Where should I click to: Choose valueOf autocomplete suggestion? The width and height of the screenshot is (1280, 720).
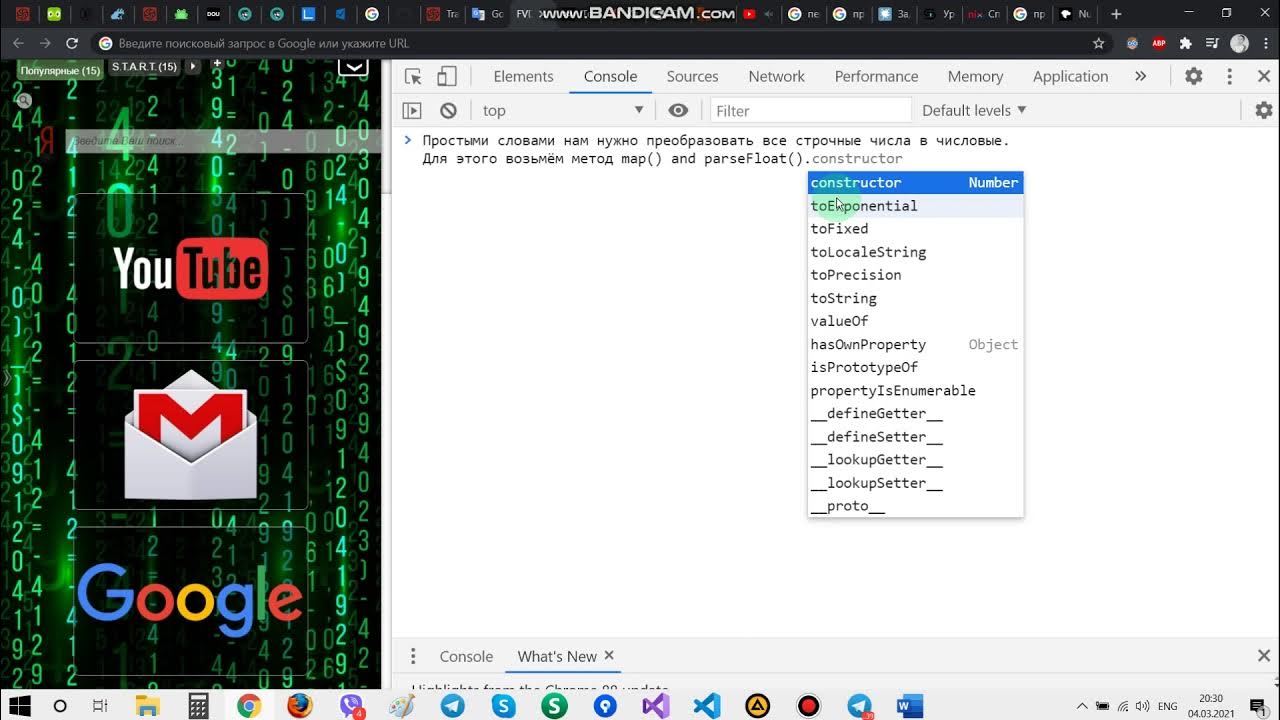915,321
